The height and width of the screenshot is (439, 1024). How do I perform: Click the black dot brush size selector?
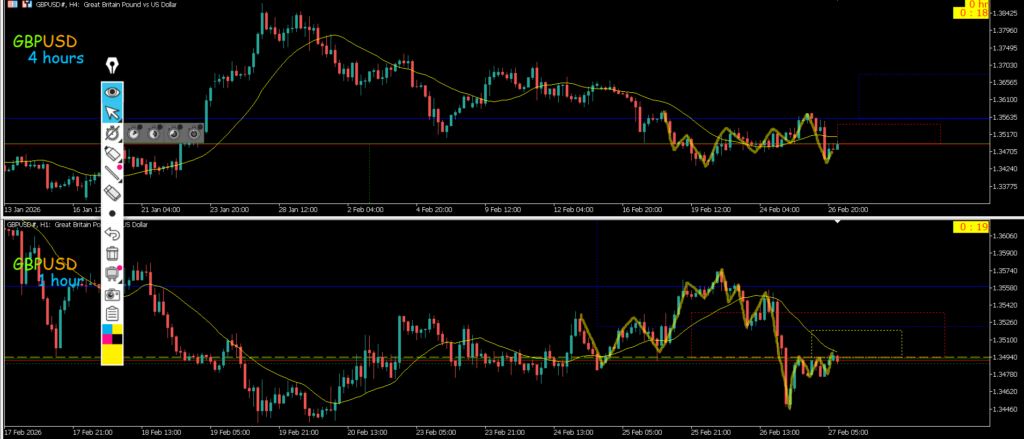pos(113,213)
